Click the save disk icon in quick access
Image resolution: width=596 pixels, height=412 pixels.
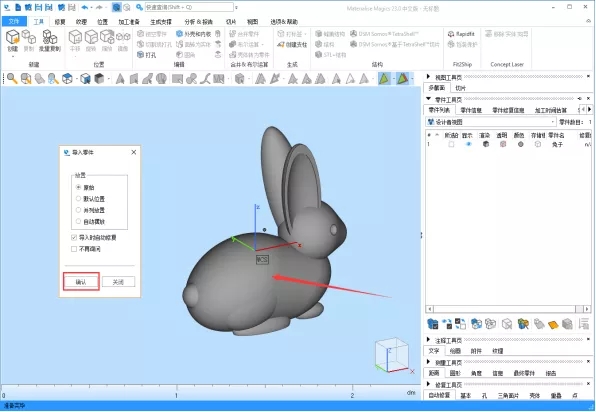click(x=38, y=7)
